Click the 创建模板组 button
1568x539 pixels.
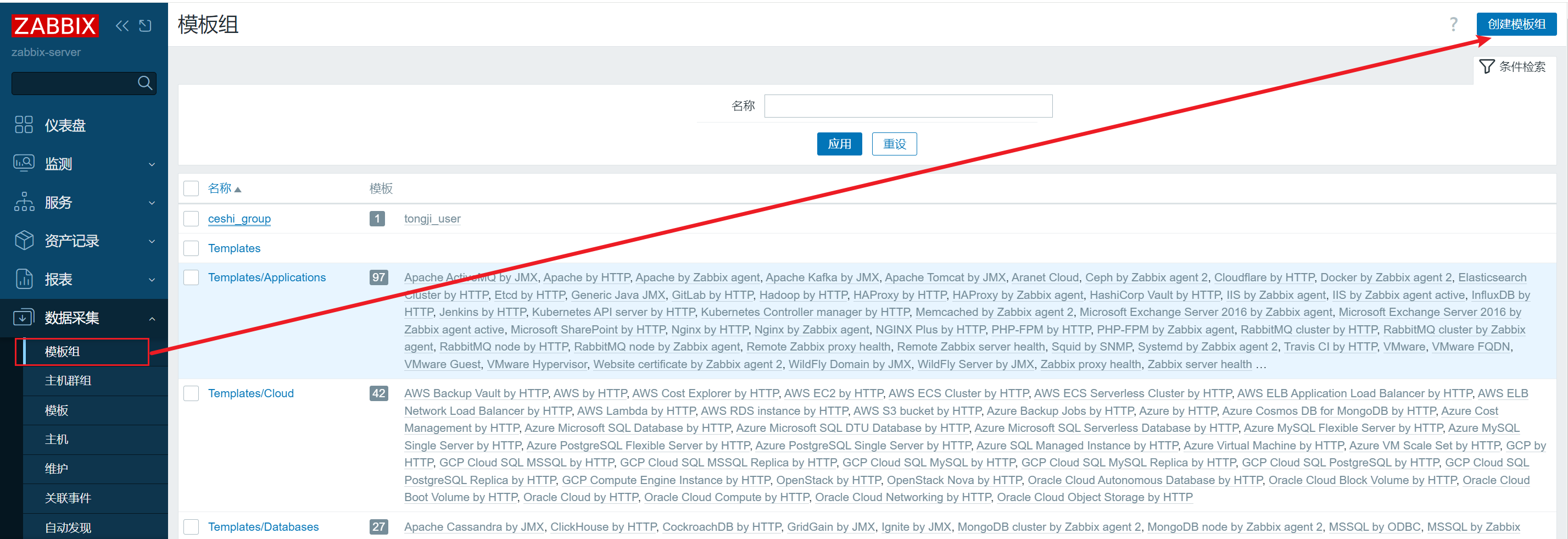pos(1516,24)
